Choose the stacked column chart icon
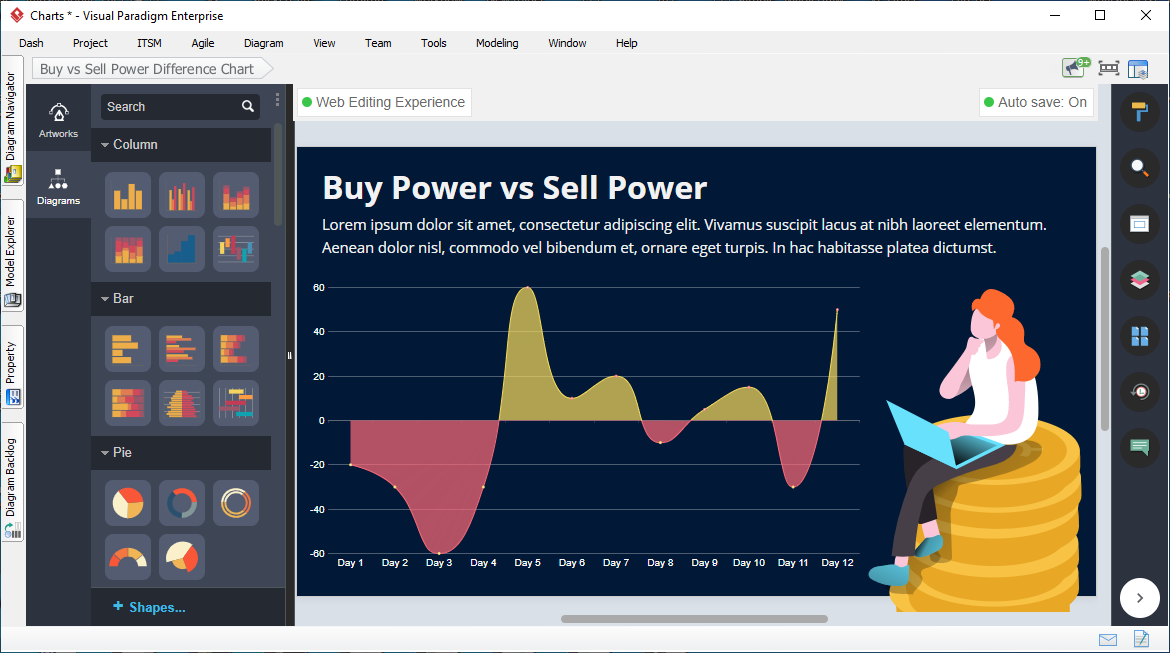This screenshot has width=1170, height=653. [x=236, y=196]
